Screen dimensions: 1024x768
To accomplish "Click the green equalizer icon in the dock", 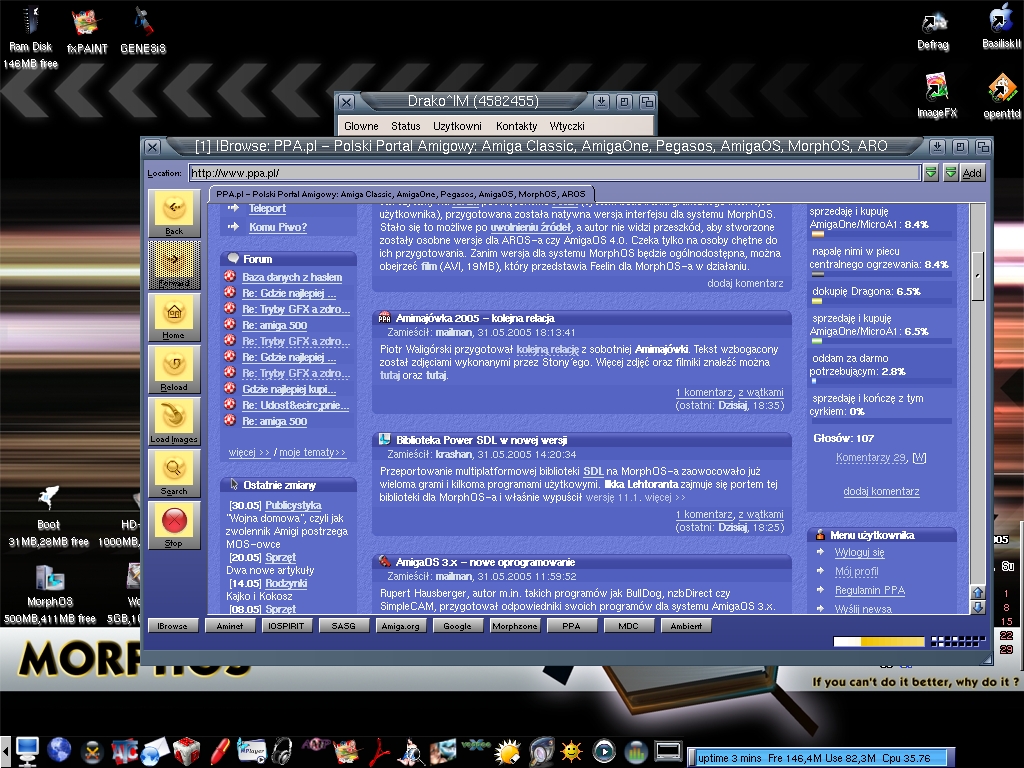I will click(635, 752).
